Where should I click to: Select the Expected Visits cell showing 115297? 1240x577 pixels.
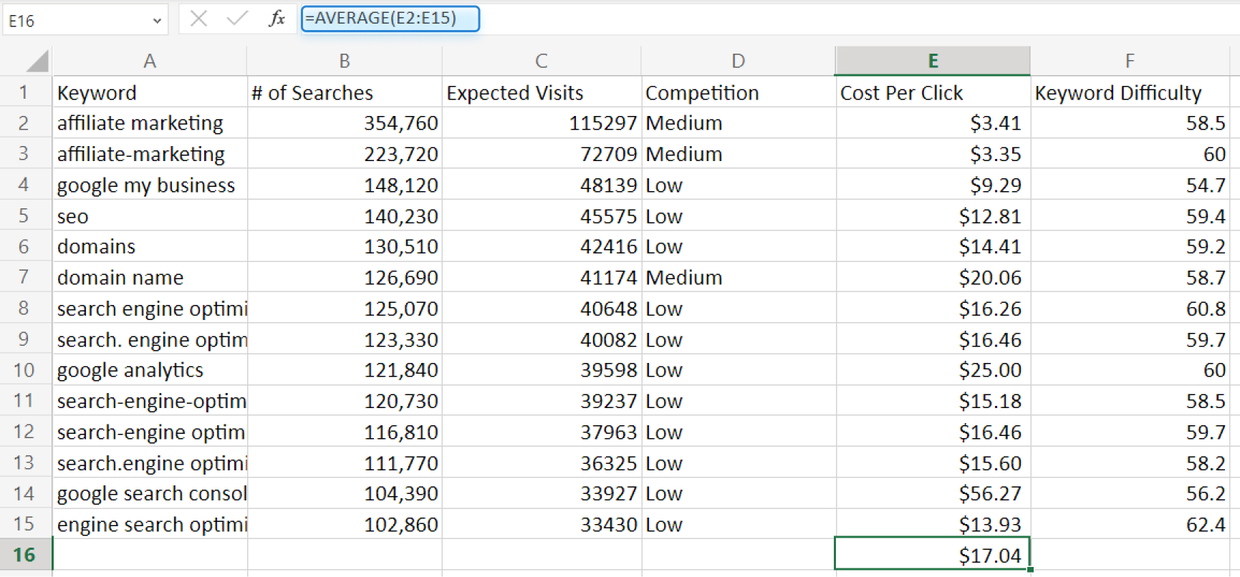click(540, 123)
